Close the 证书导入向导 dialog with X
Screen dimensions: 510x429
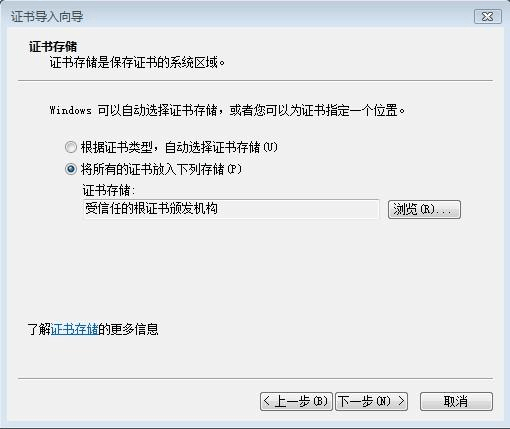click(488, 16)
